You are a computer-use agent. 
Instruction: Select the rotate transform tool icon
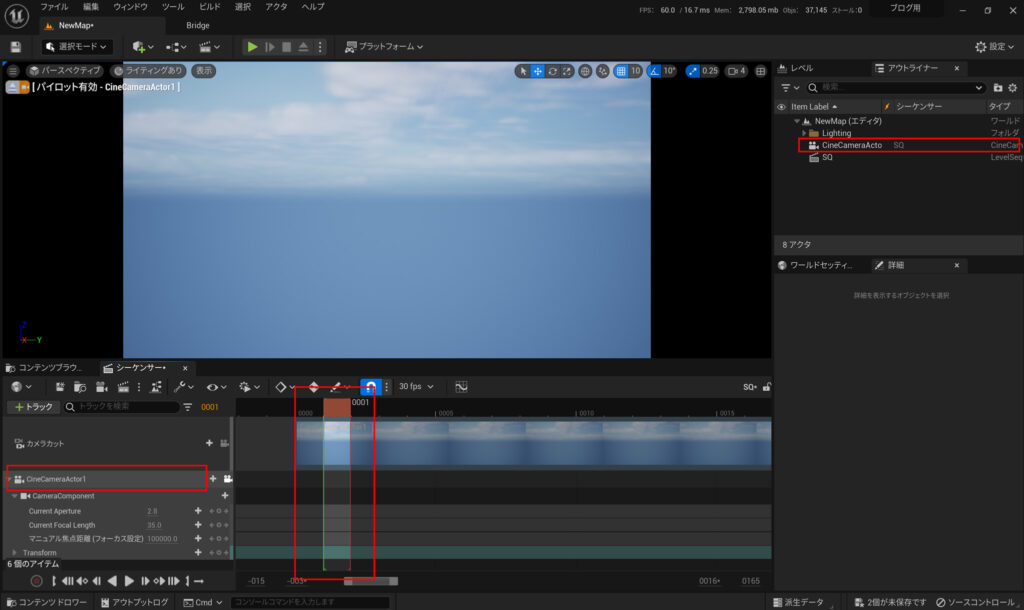pos(553,71)
